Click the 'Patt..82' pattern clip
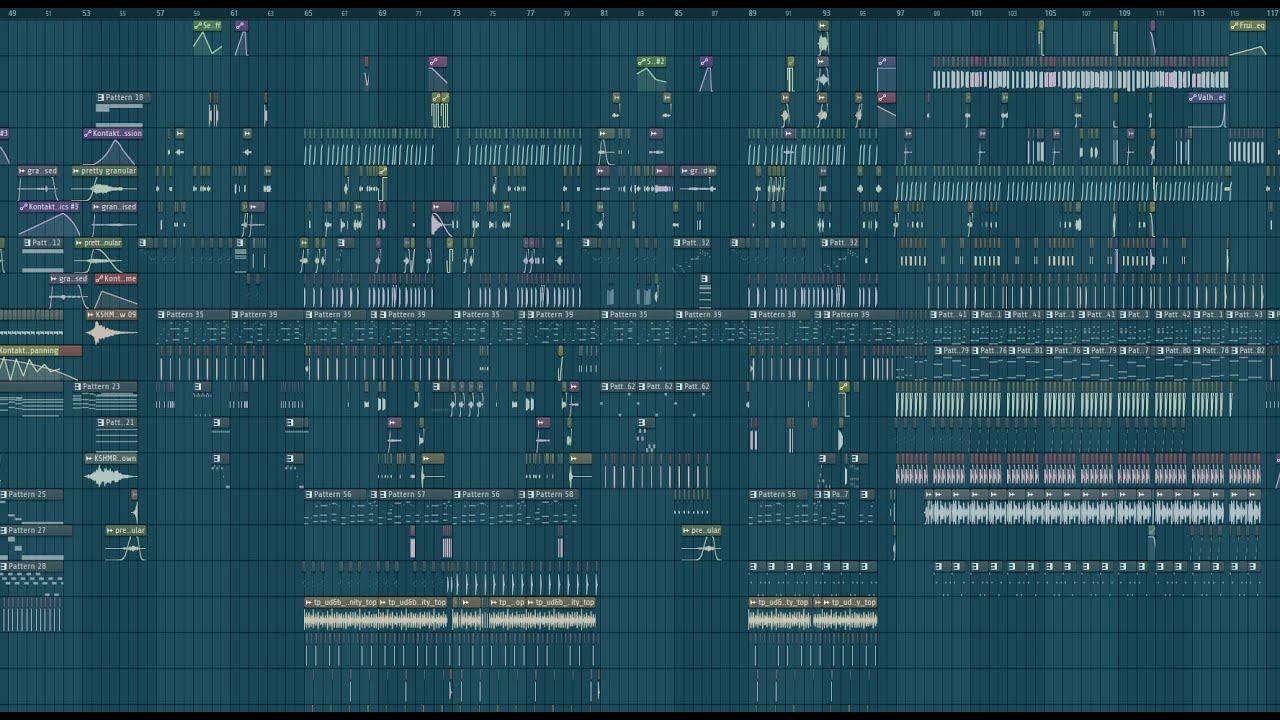Viewport: 1280px width, 720px height. (x=1247, y=350)
